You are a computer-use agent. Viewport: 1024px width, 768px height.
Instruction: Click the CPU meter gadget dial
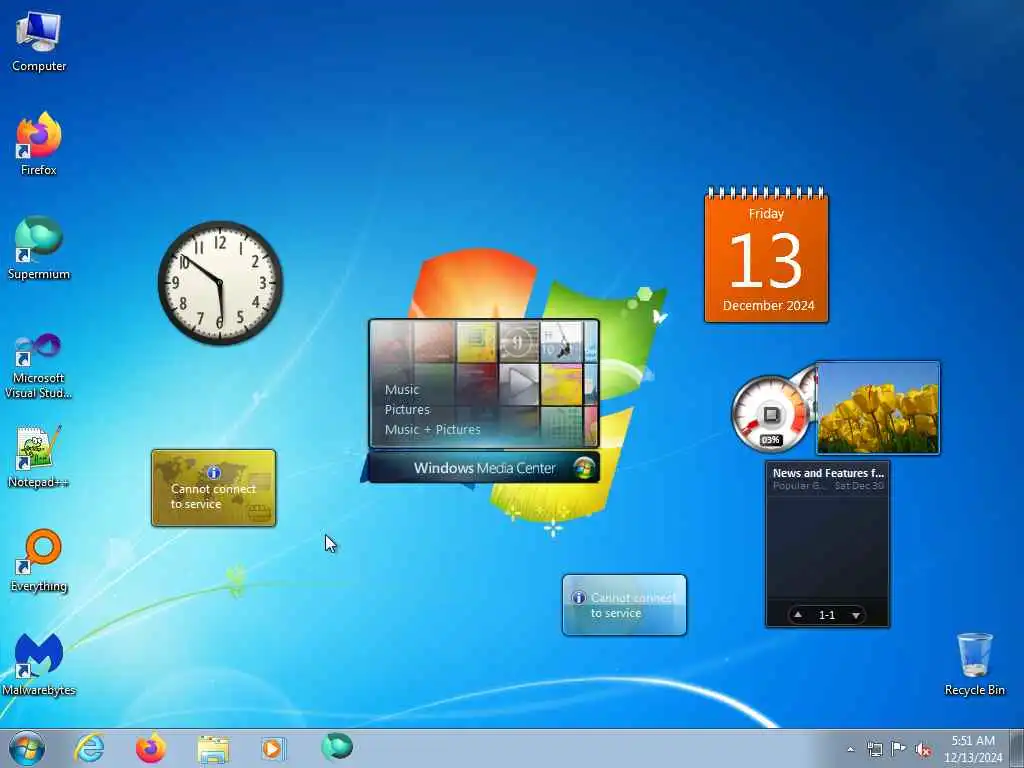[771, 414]
